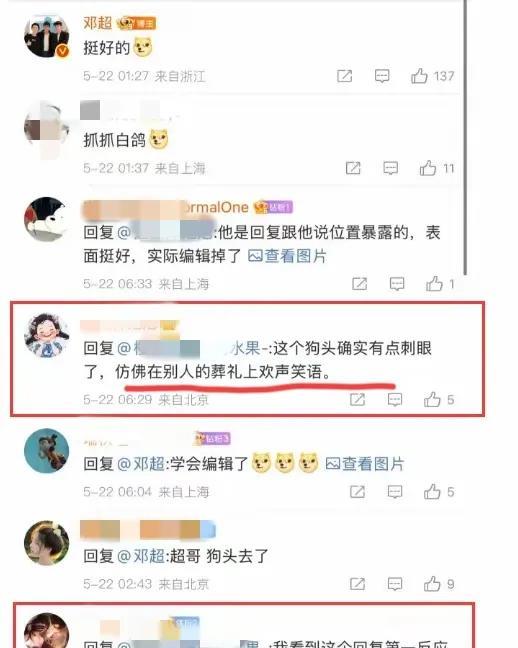Open 查看图片 link in 实际编辑掉了 comment
The image size is (518, 648).
[x=287, y=256]
